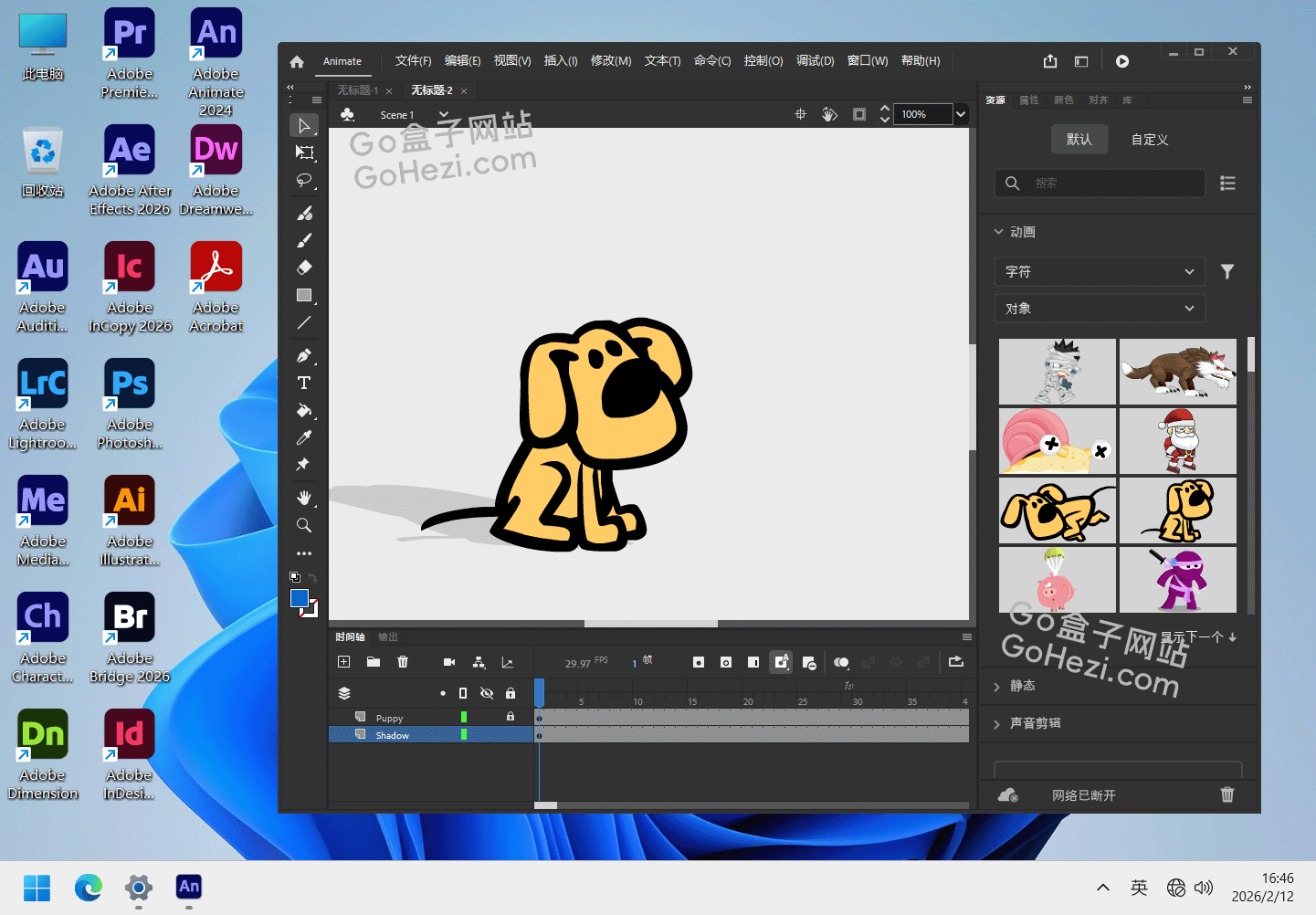Select the Santa Claus asset thumbnail
Image resolution: width=1316 pixels, height=915 pixels.
click(1177, 441)
